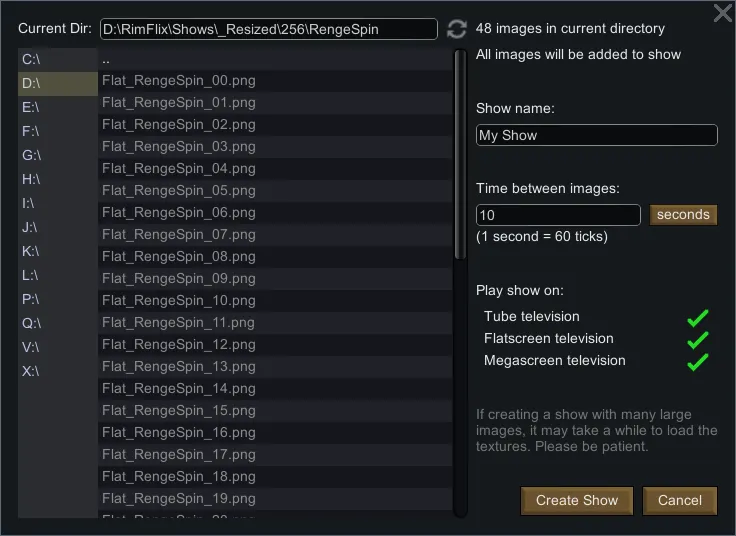Close the add show dialog

(x=722, y=13)
